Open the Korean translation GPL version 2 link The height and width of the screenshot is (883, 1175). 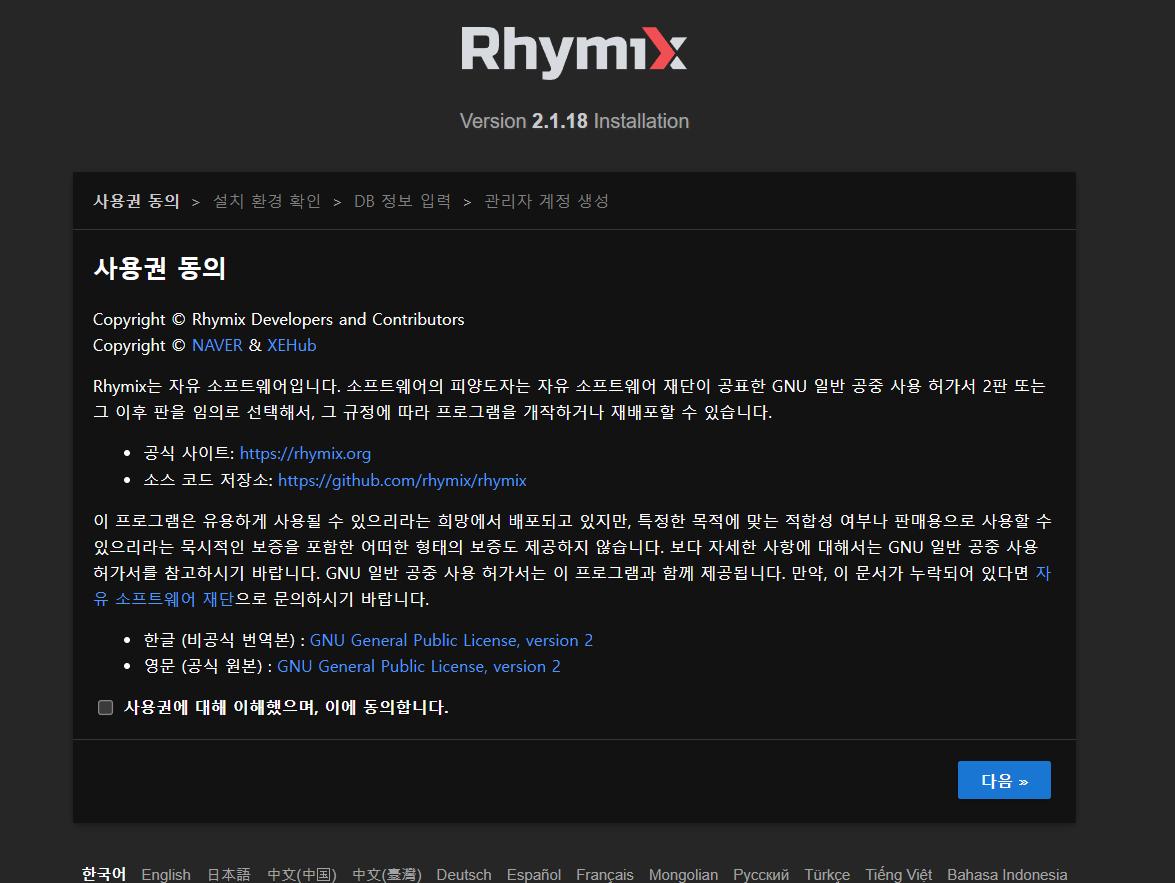tap(451, 640)
